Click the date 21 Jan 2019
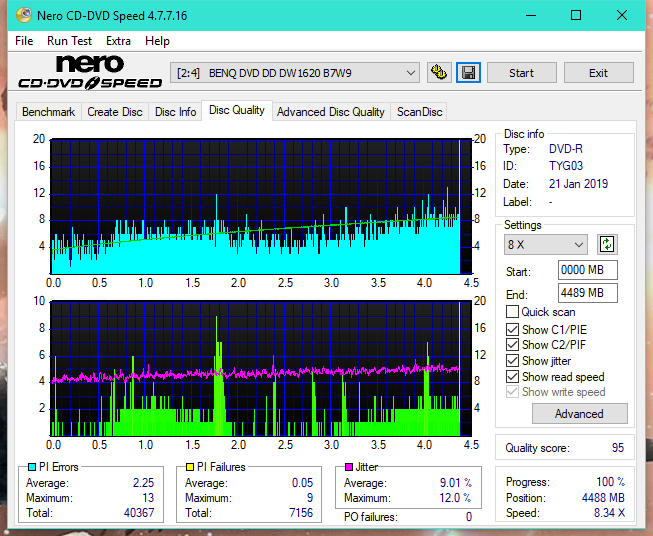 (578, 184)
